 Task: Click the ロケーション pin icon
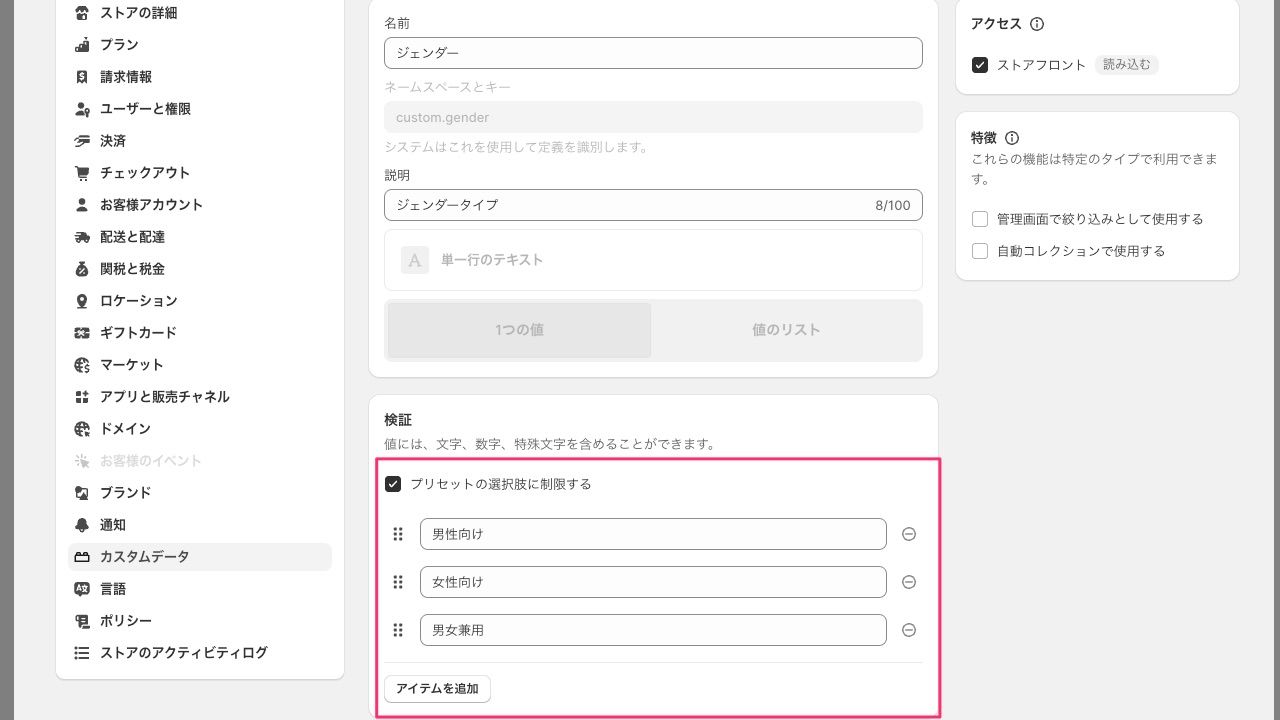point(82,301)
